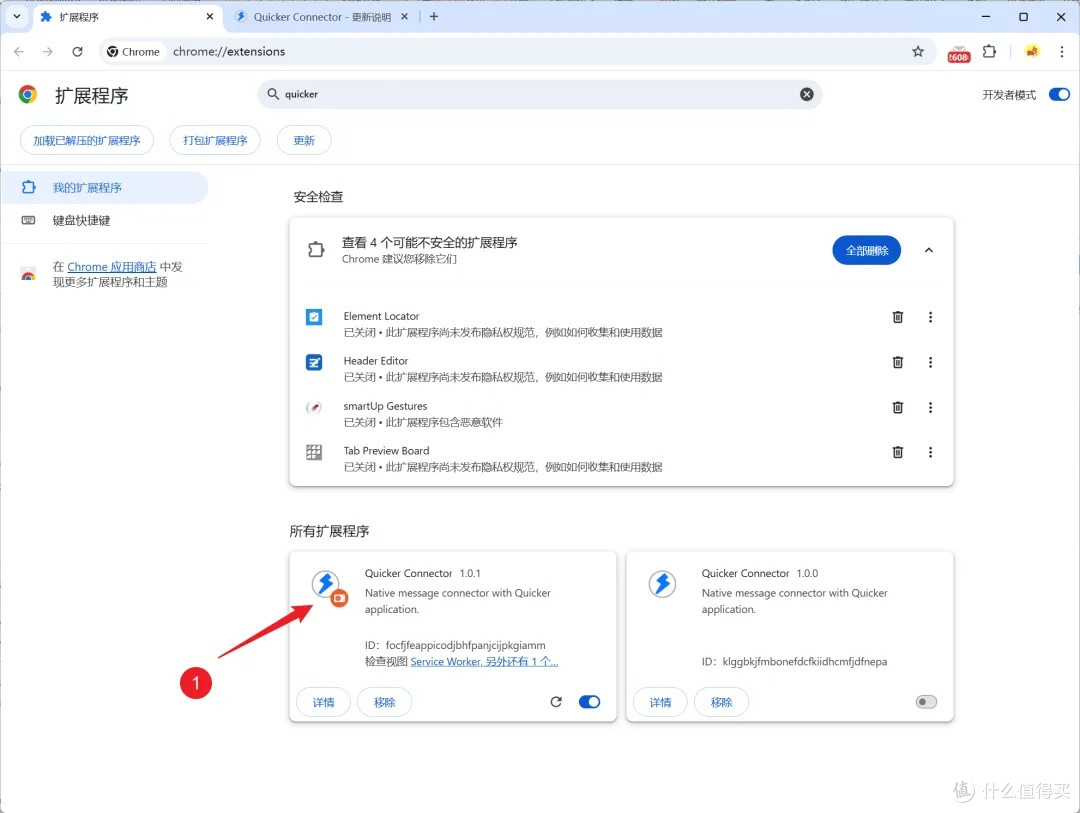Screen dimensions: 1080x813
Task: Click ID text klggbkjfmbonefdcfkiidhcmfjdfnepa
Action: click(804, 661)
